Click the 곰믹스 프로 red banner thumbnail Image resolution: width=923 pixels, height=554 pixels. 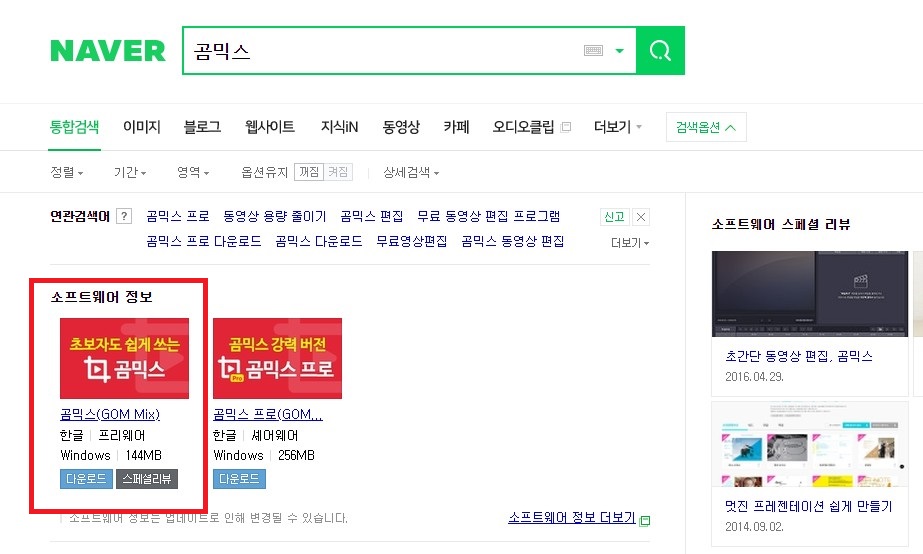coord(277,359)
